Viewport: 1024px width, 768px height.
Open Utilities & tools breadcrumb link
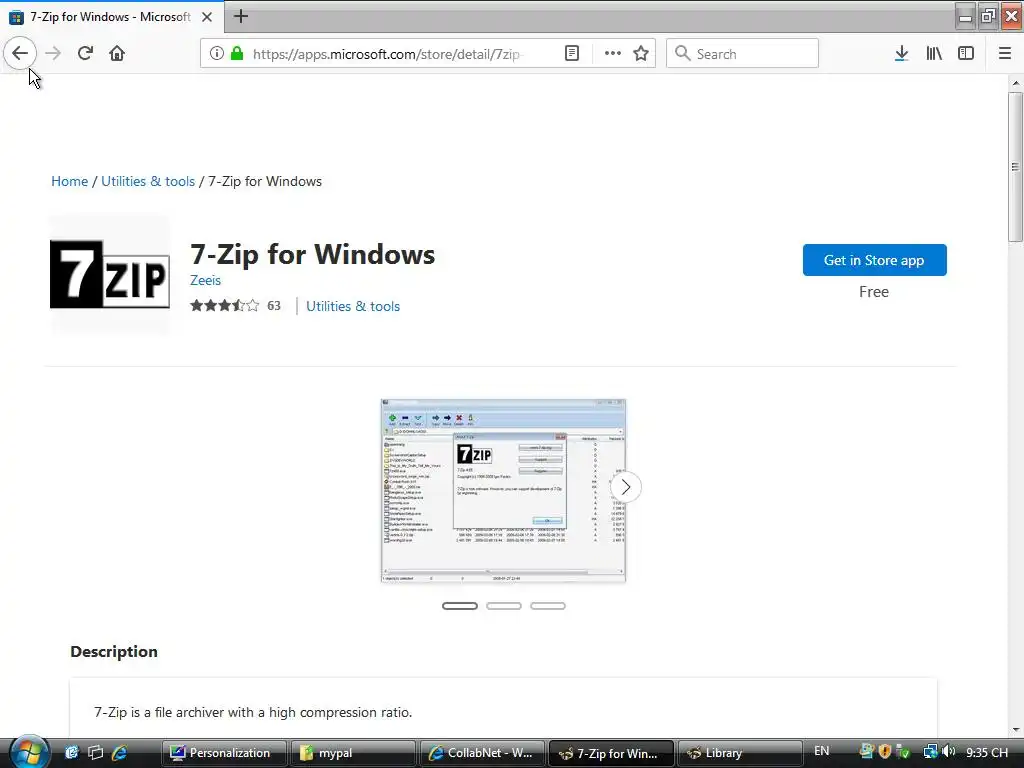click(x=148, y=181)
